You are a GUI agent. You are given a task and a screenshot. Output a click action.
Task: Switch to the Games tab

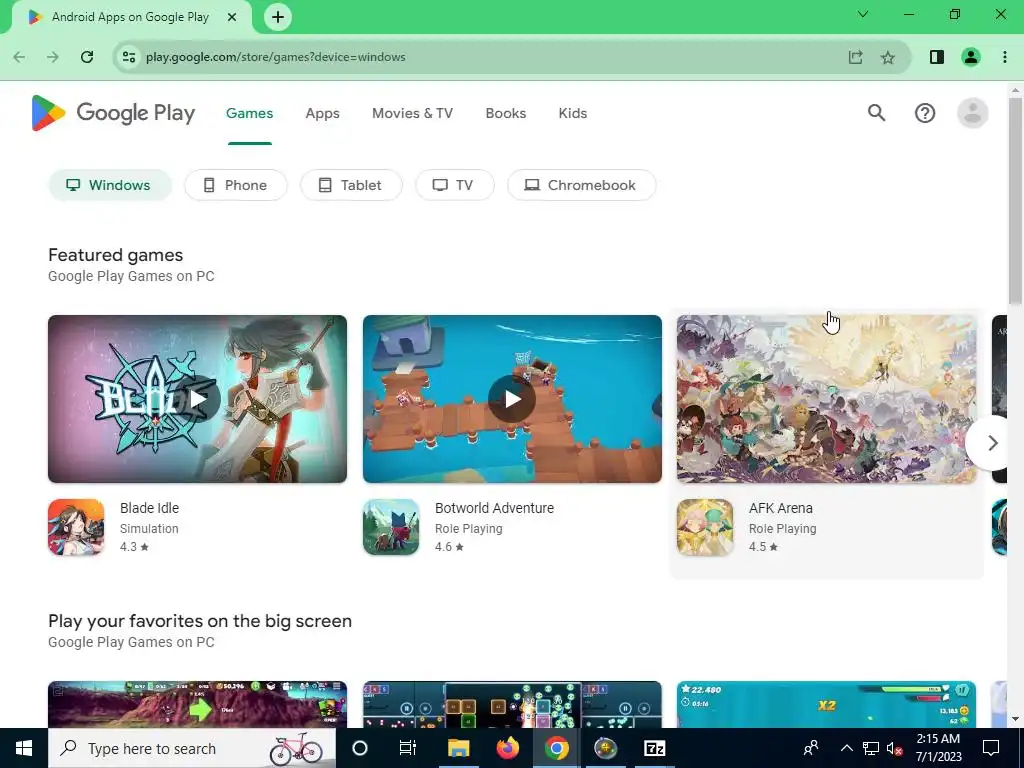(249, 113)
